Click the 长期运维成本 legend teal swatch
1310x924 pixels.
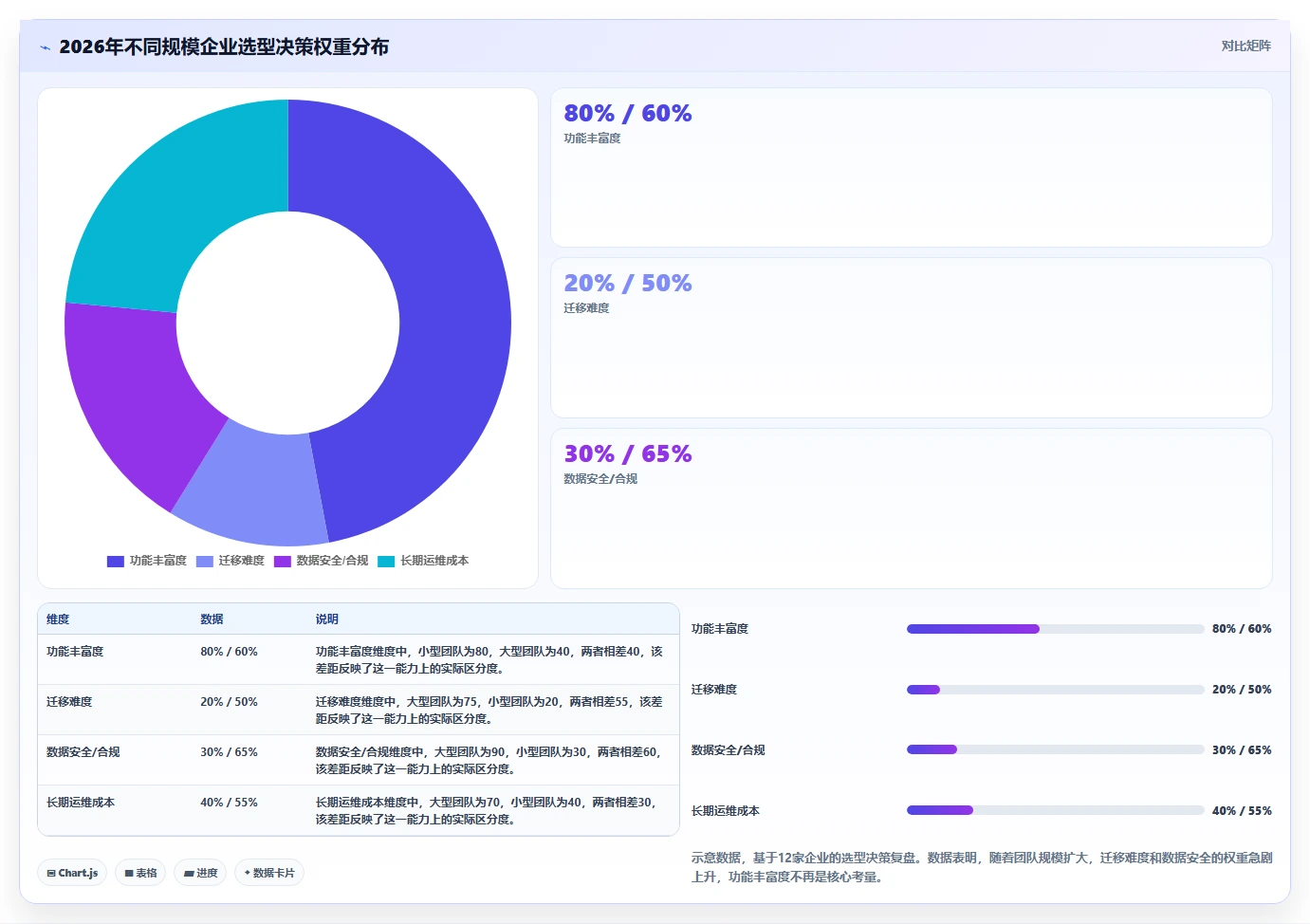coord(386,562)
